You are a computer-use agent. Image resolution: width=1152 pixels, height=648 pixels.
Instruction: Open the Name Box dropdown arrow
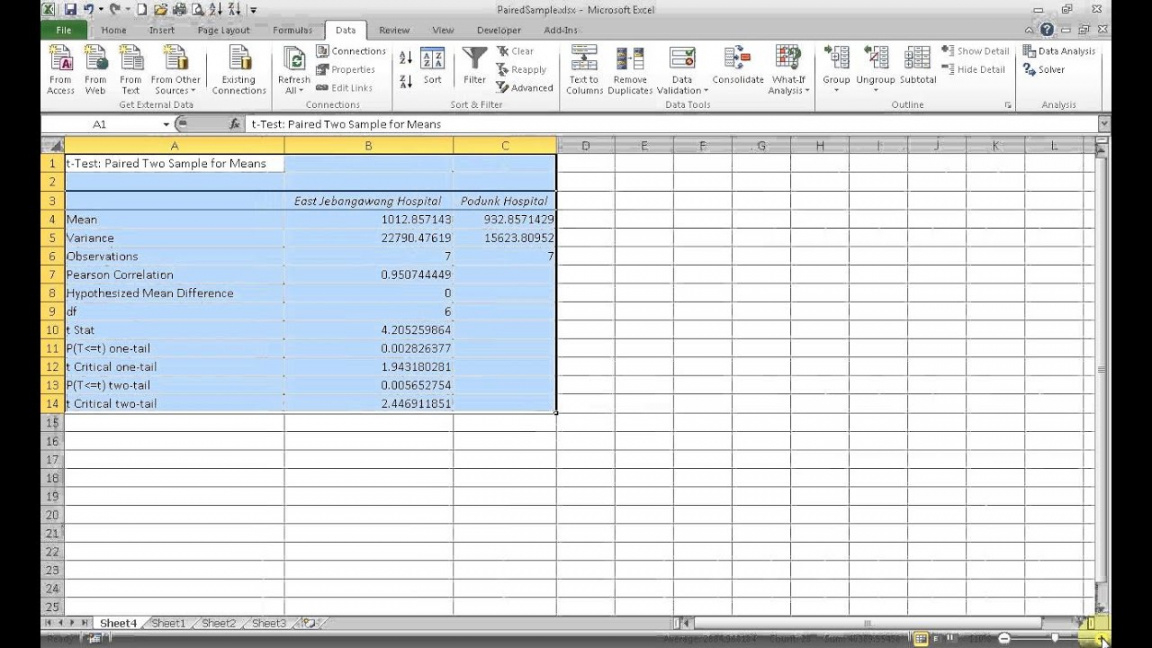tap(166, 124)
